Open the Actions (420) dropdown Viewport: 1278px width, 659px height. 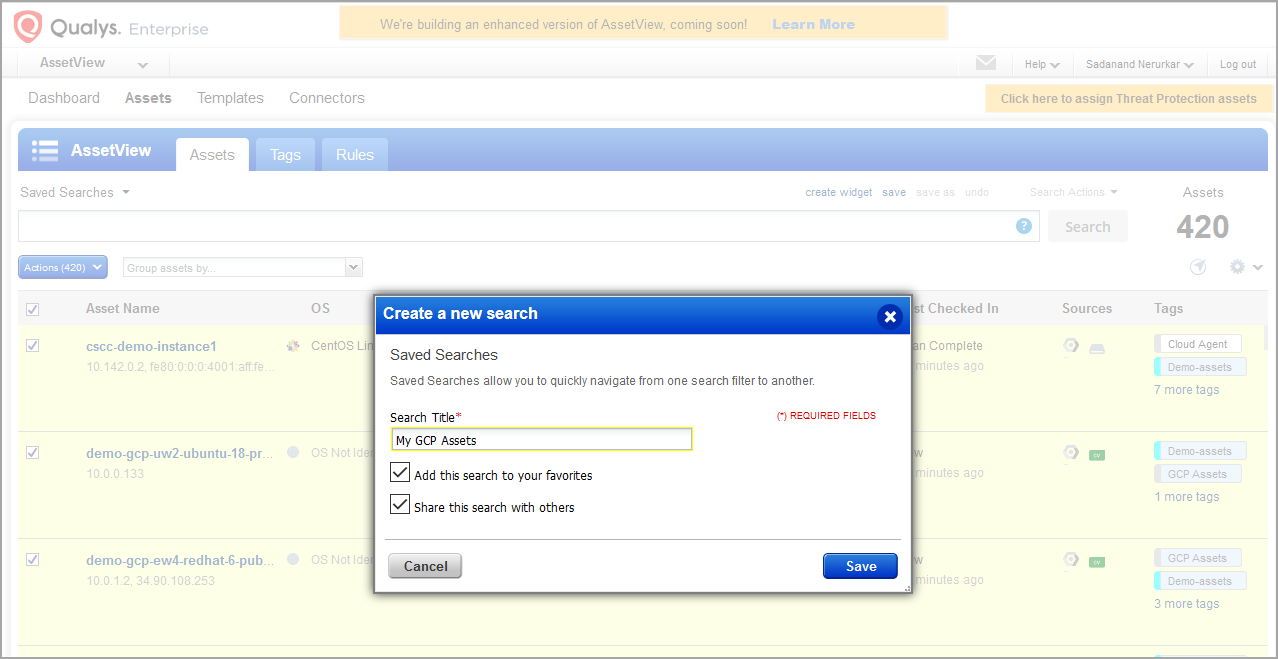[x=63, y=267]
